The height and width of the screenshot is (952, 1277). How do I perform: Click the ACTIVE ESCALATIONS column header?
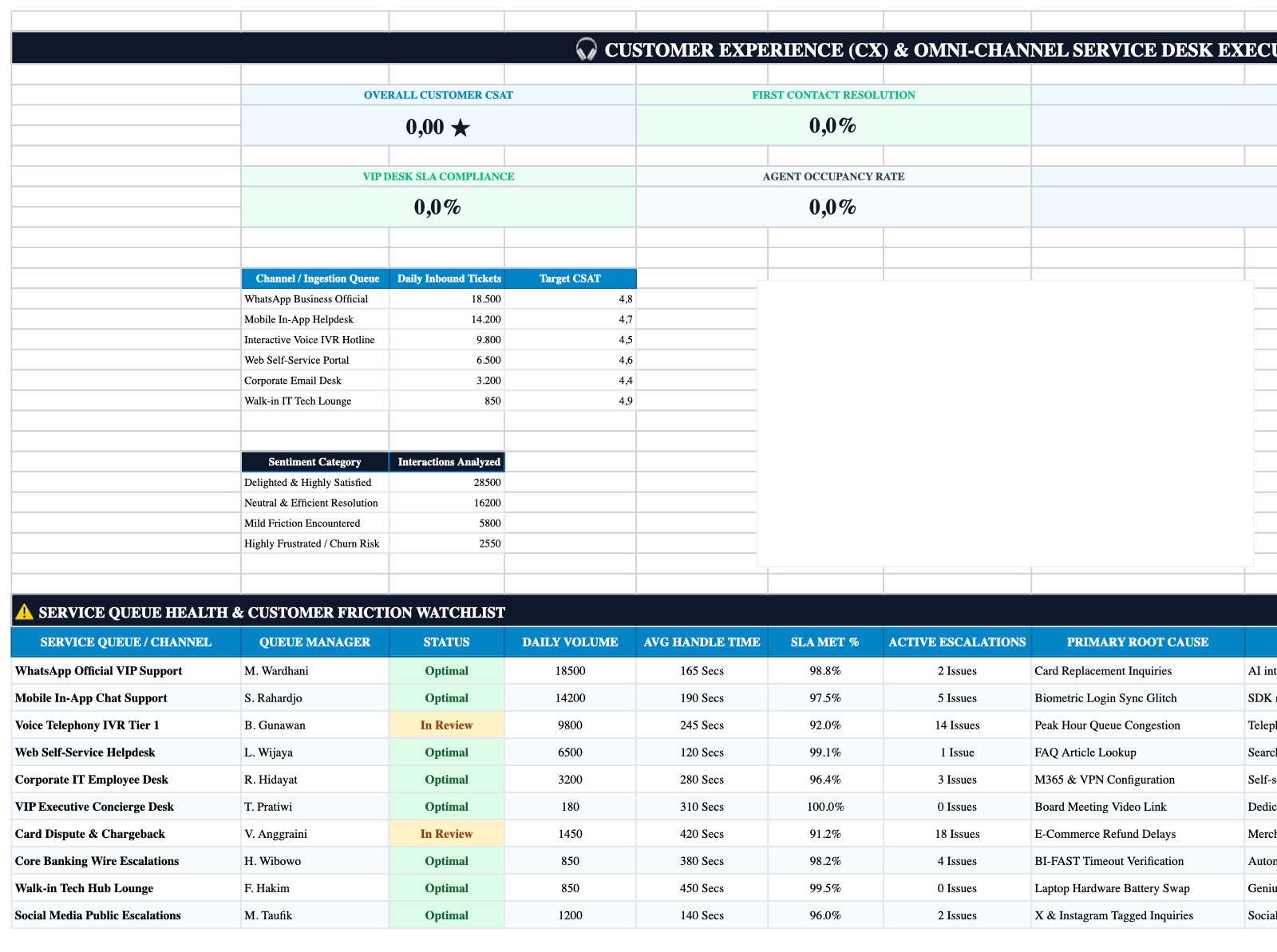point(957,642)
